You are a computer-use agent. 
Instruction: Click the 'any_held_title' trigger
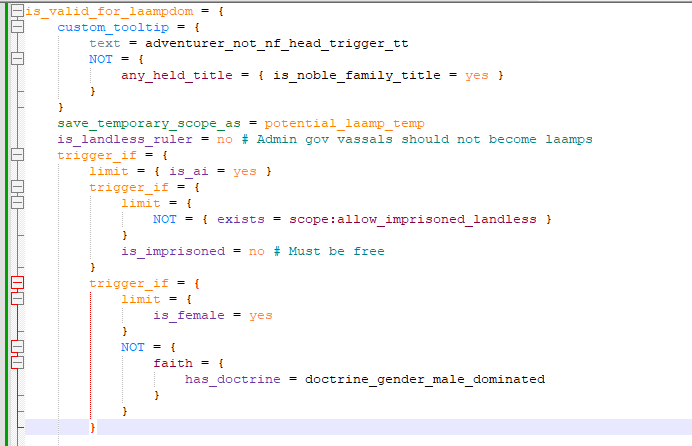coord(177,75)
